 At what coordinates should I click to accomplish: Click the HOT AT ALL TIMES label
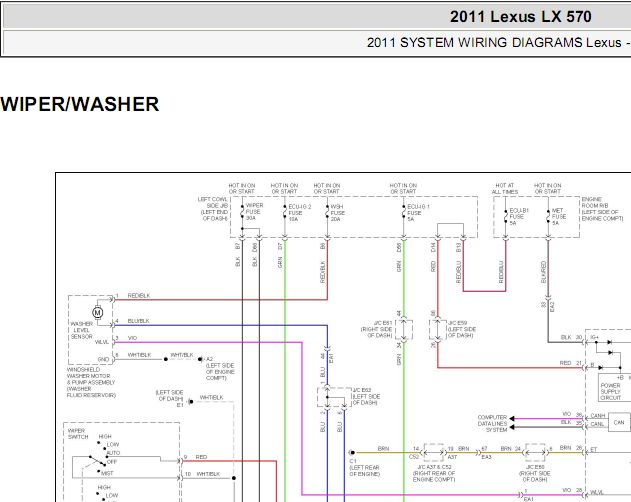(505, 188)
